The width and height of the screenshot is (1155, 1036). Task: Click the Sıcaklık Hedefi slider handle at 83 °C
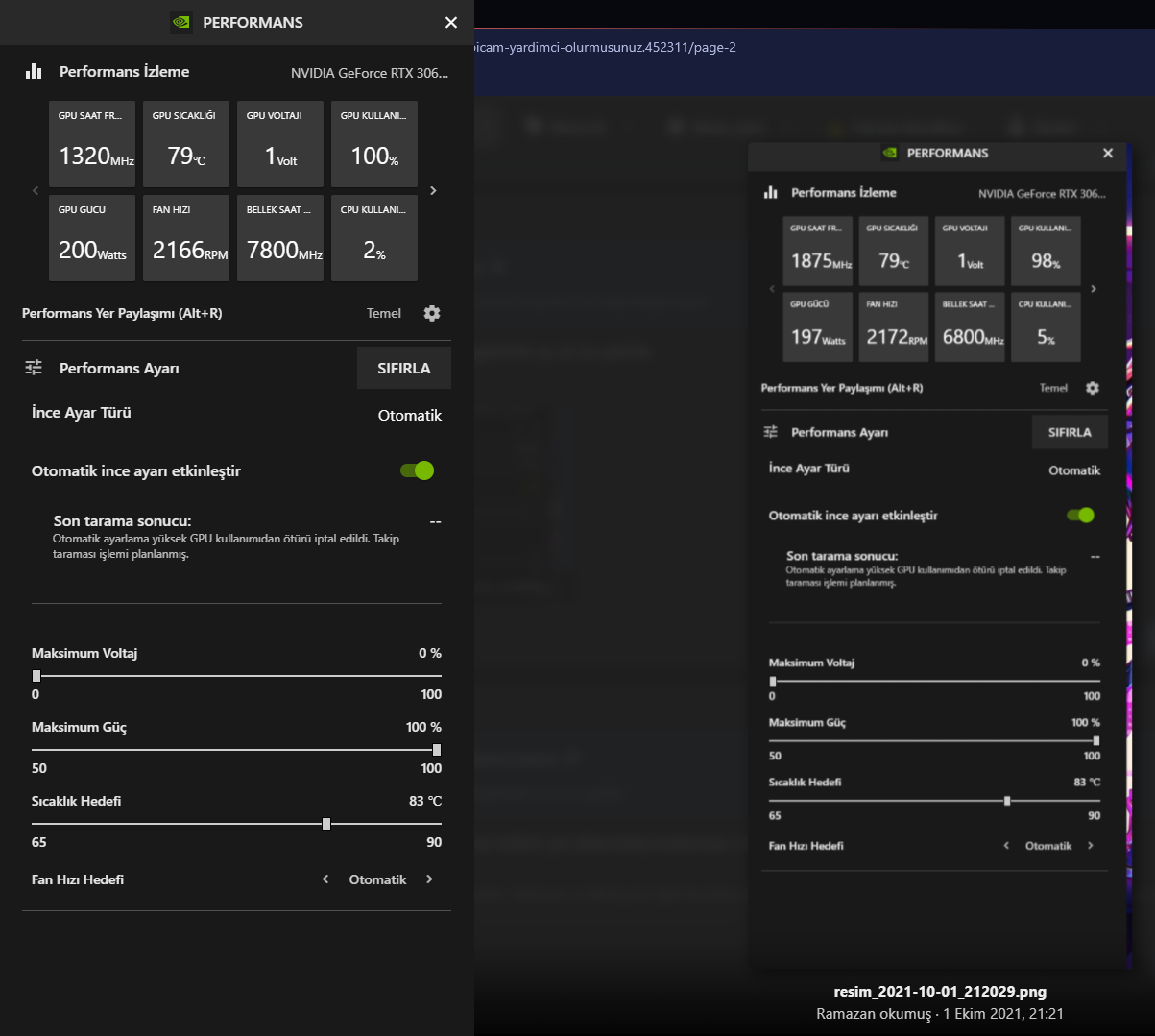tap(326, 824)
